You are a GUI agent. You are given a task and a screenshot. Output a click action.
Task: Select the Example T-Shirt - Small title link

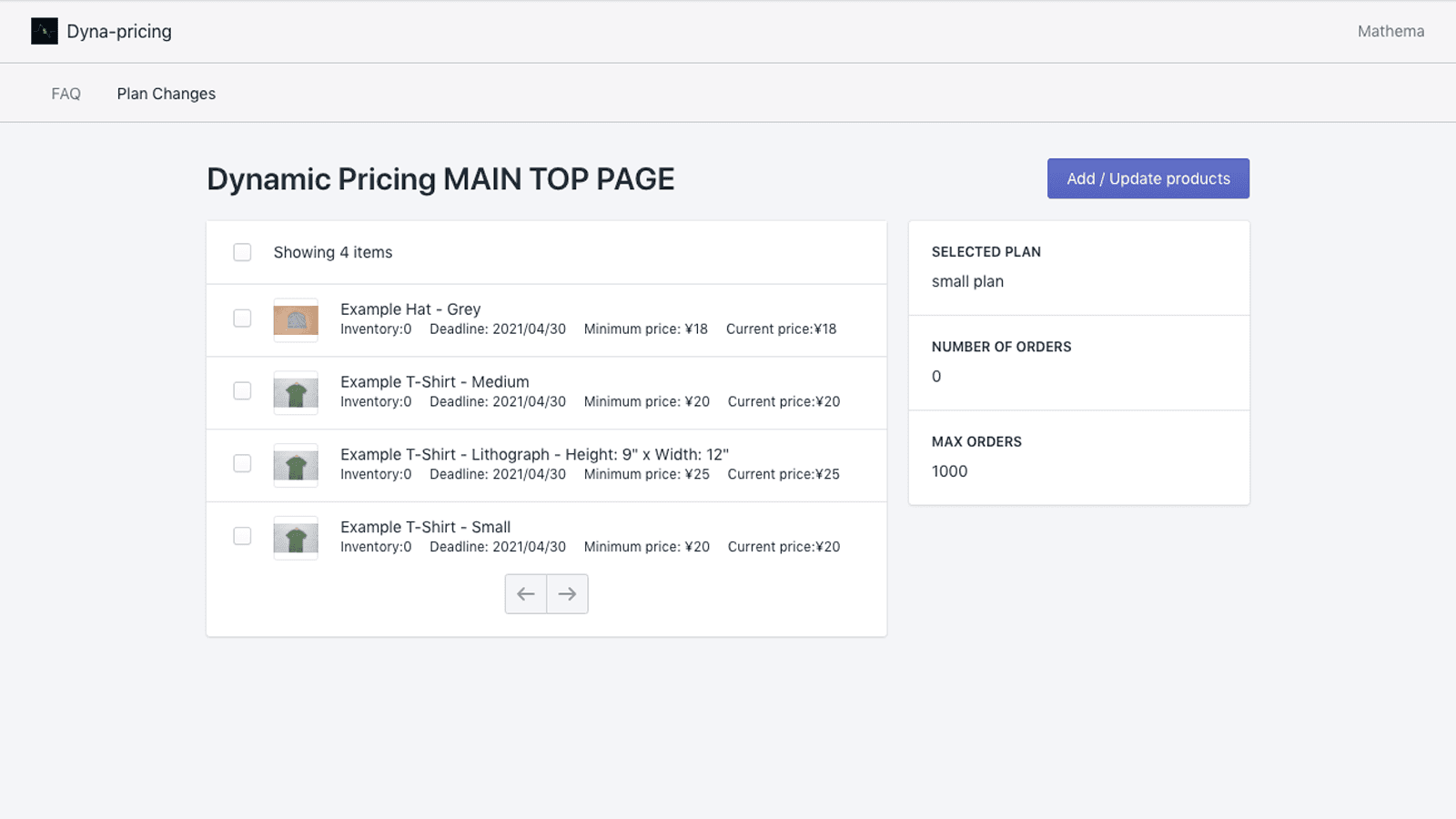tap(425, 527)
